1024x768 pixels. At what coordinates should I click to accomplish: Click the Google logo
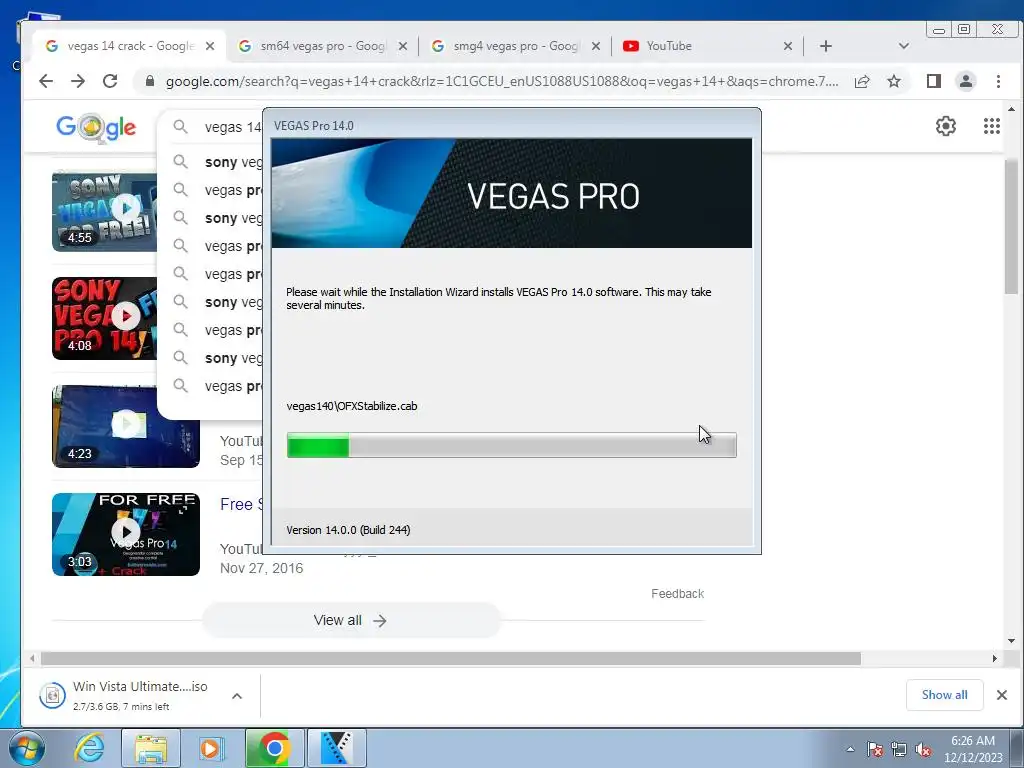point(96,128)
